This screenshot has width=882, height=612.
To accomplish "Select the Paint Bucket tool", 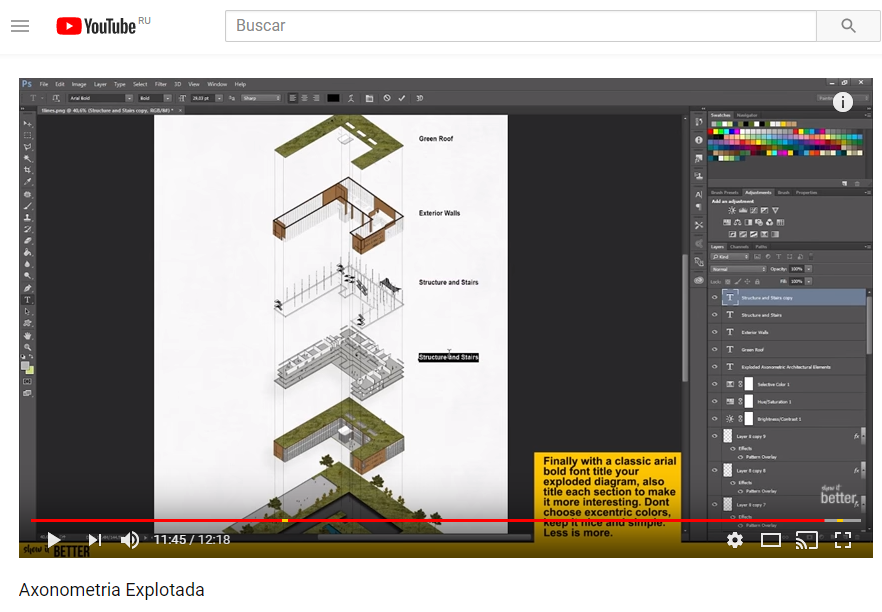I will 27,253.
